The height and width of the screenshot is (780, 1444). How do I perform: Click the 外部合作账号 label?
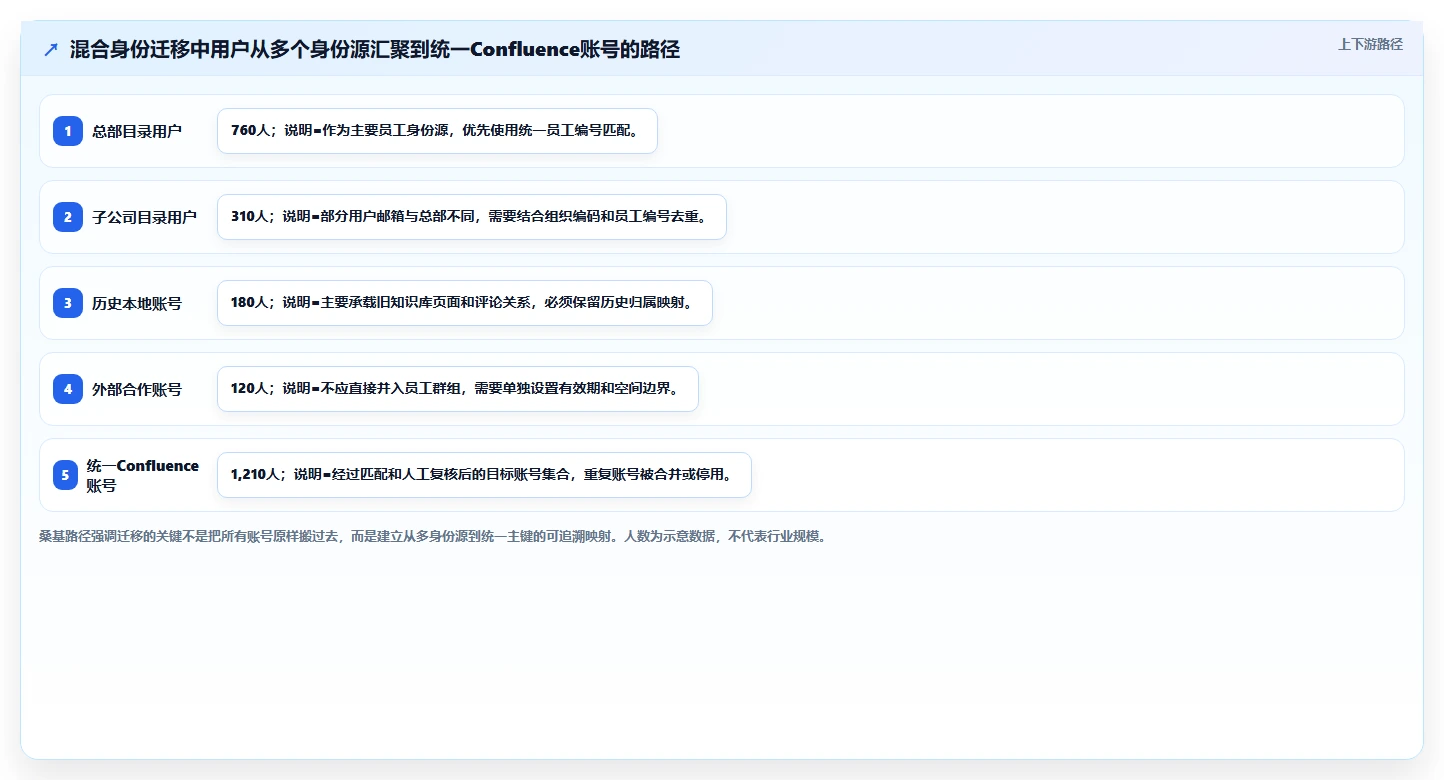[x=137, y=389]
